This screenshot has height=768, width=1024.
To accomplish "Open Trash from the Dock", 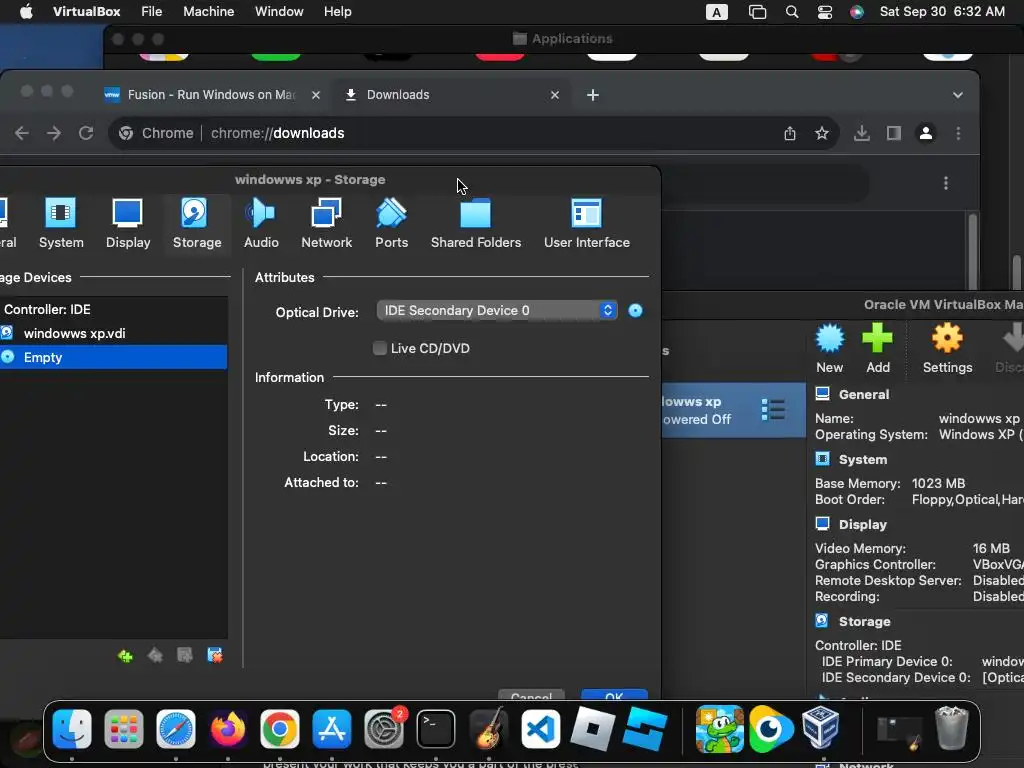I will (x=952, y=728).
